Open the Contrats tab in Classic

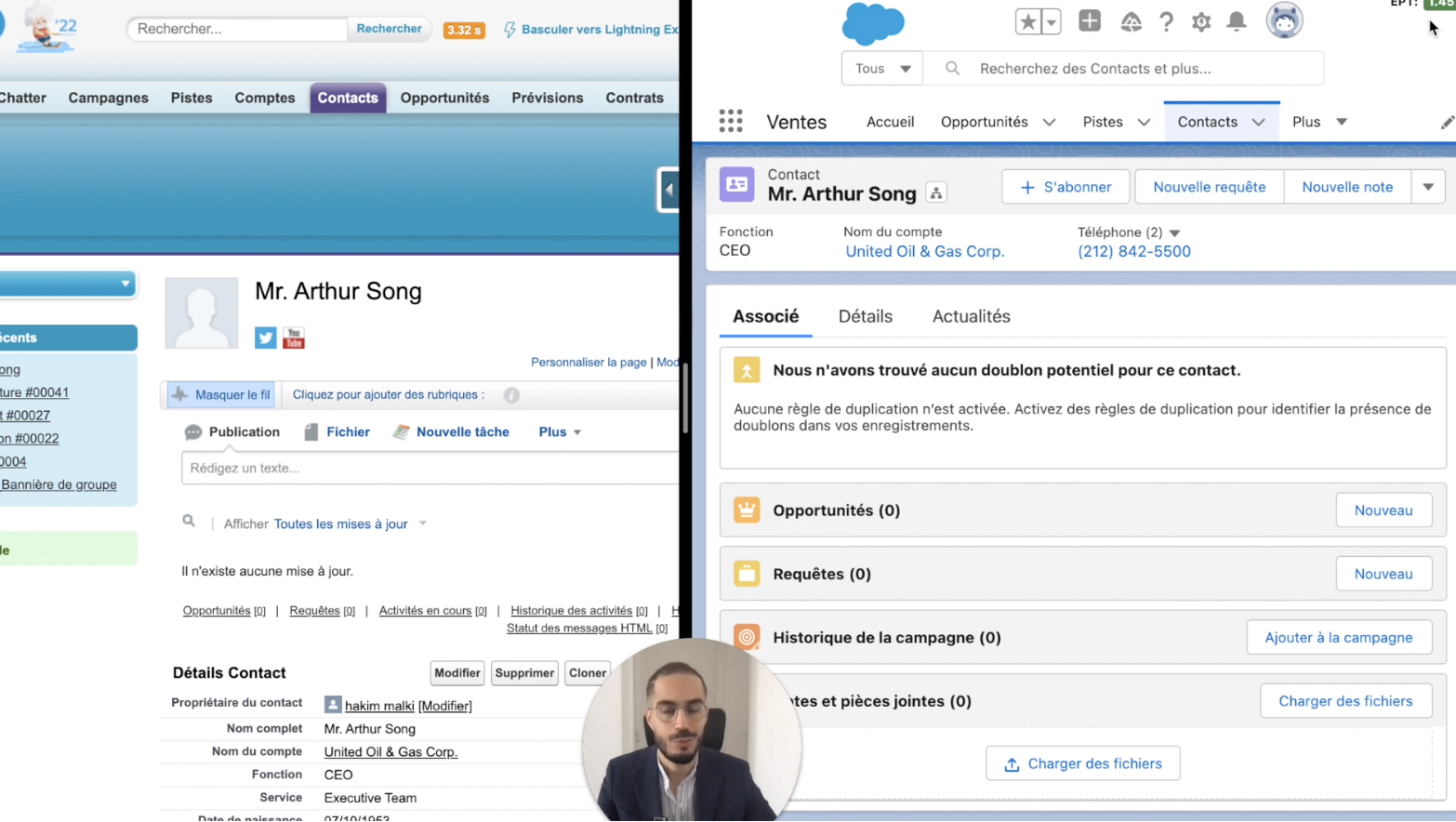click(x=634, y=98)
